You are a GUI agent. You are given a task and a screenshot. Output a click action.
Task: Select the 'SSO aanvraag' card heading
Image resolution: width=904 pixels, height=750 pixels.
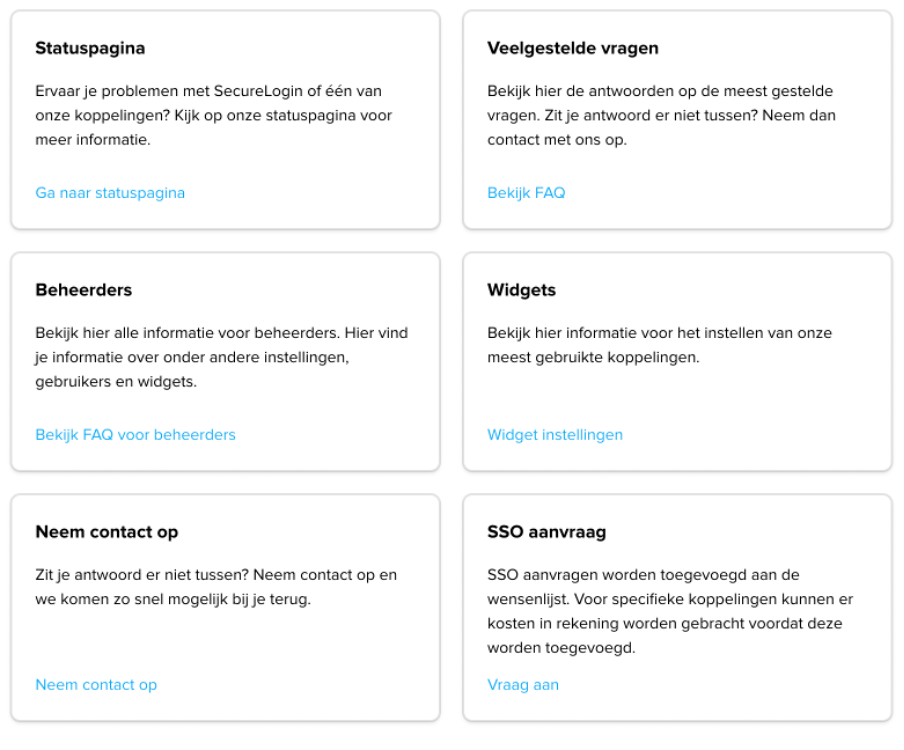(547, 532)
